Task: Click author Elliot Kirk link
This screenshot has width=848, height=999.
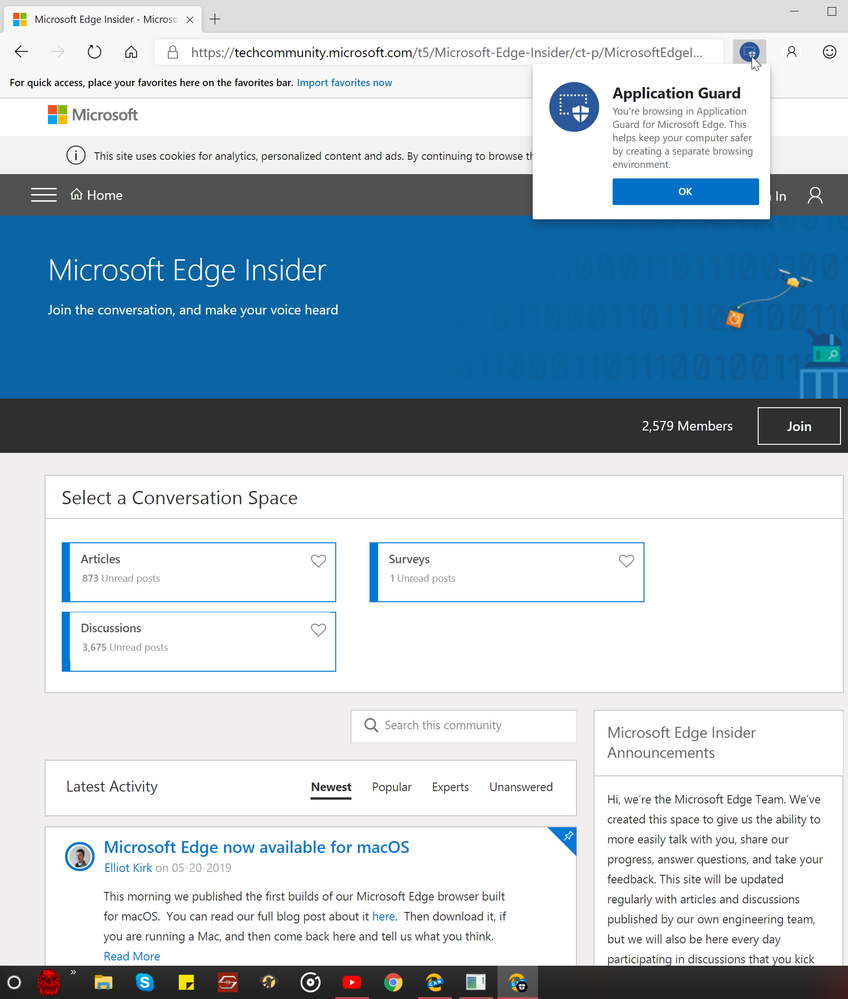Action: pyautogui.click(x=128, y=868)
